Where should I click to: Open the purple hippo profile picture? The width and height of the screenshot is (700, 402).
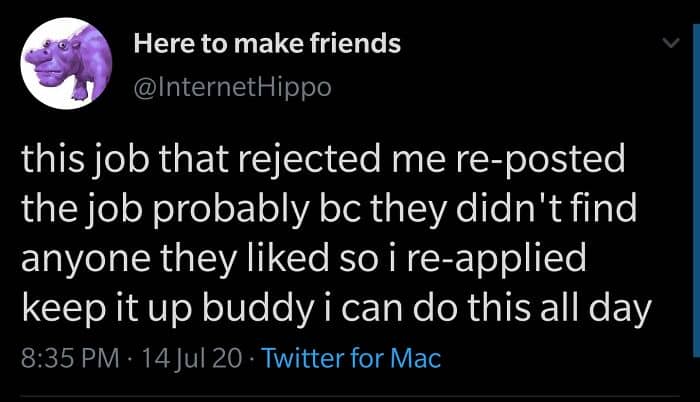click(66, 66)
